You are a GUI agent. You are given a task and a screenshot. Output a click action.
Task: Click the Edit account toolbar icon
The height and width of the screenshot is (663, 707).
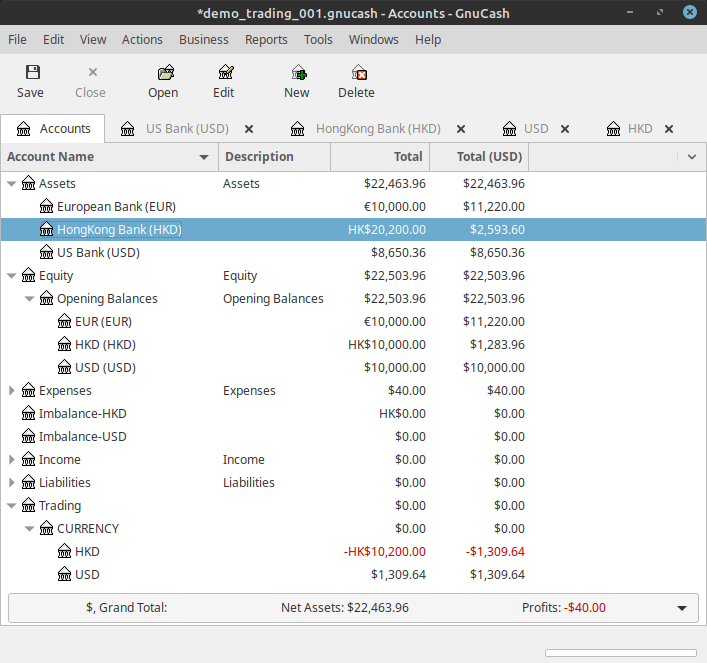225,73
